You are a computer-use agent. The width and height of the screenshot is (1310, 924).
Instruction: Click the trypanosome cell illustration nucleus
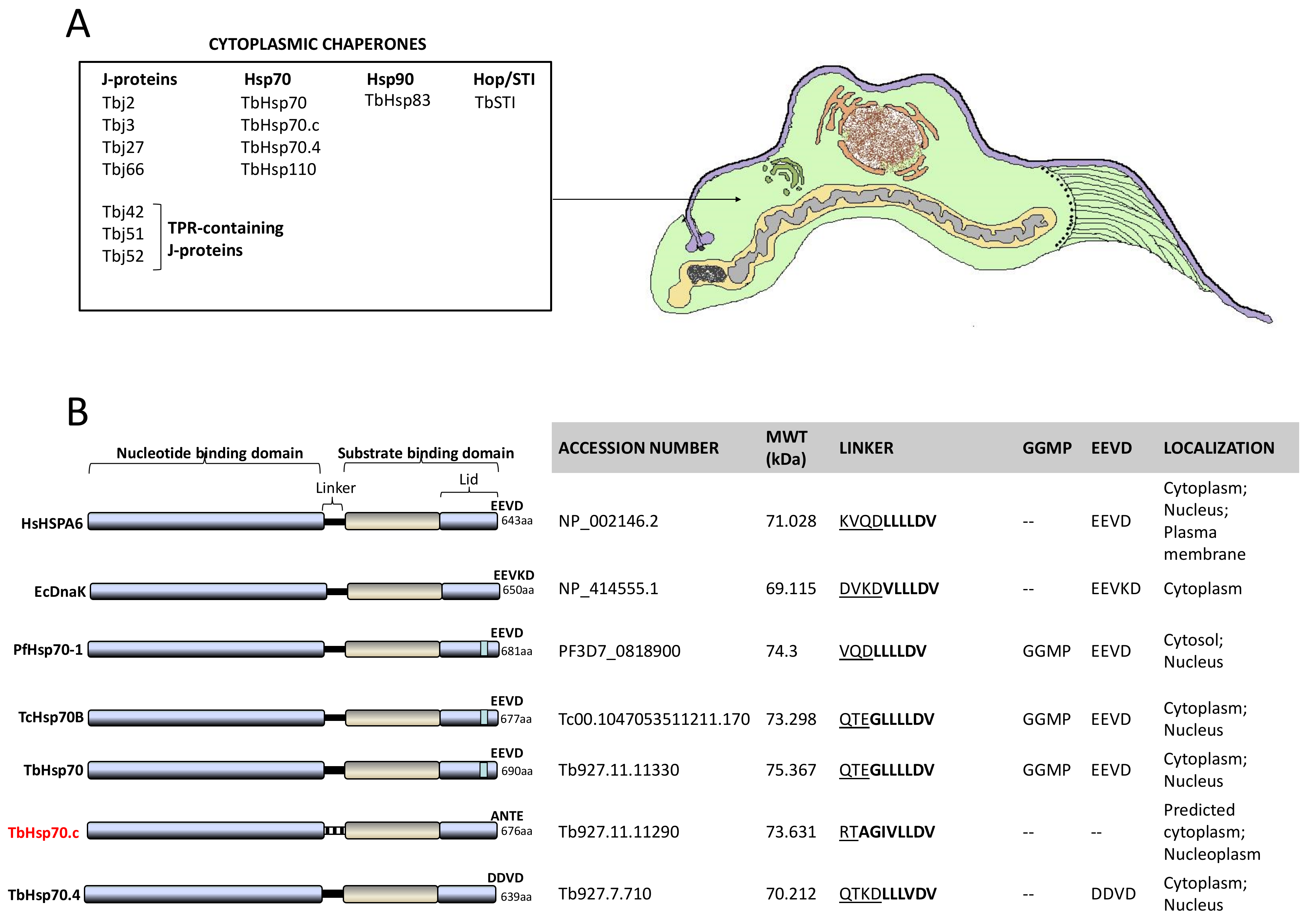(883, 138)
